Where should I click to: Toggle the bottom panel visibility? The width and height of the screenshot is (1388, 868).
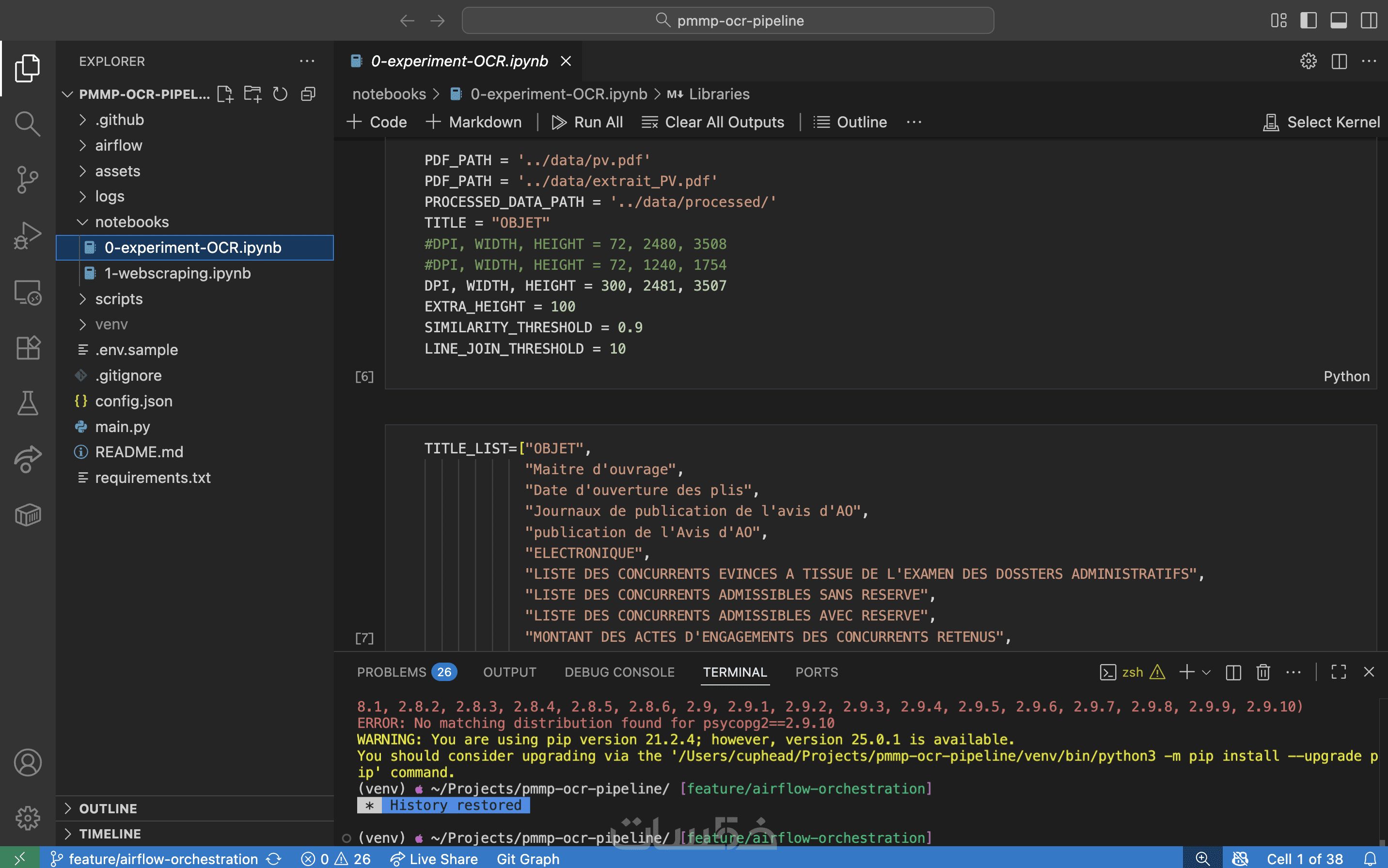[1338, 21]
